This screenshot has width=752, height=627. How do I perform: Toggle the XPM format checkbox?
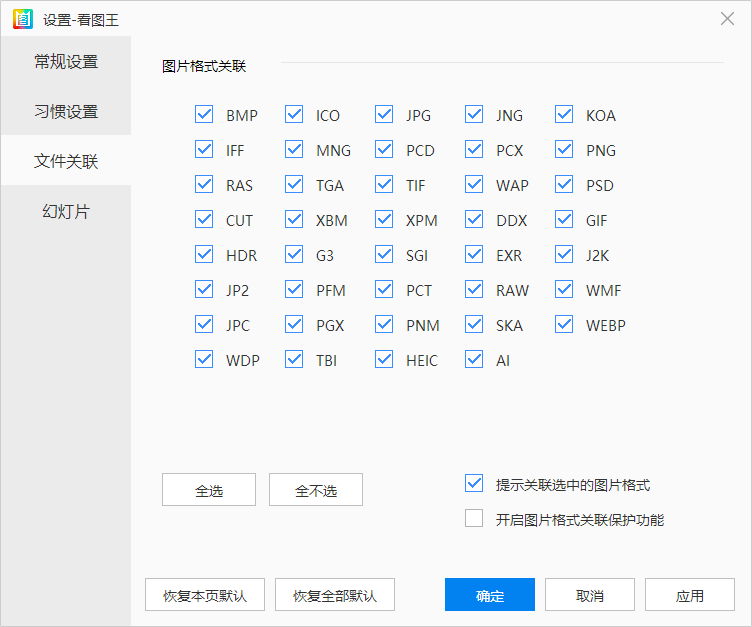click(384, 220)
